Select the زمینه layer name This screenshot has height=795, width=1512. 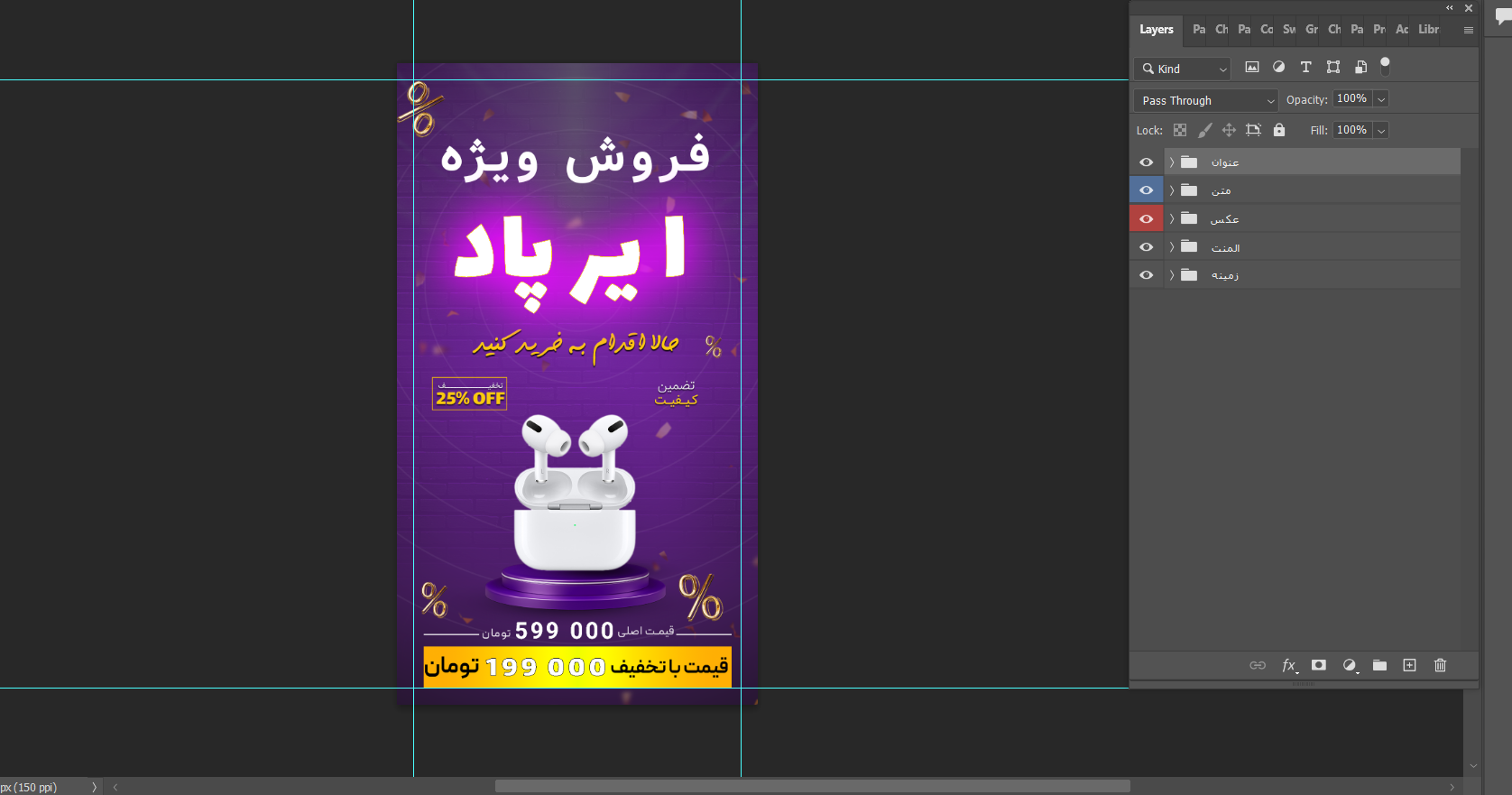click(x=1225, y=275)
